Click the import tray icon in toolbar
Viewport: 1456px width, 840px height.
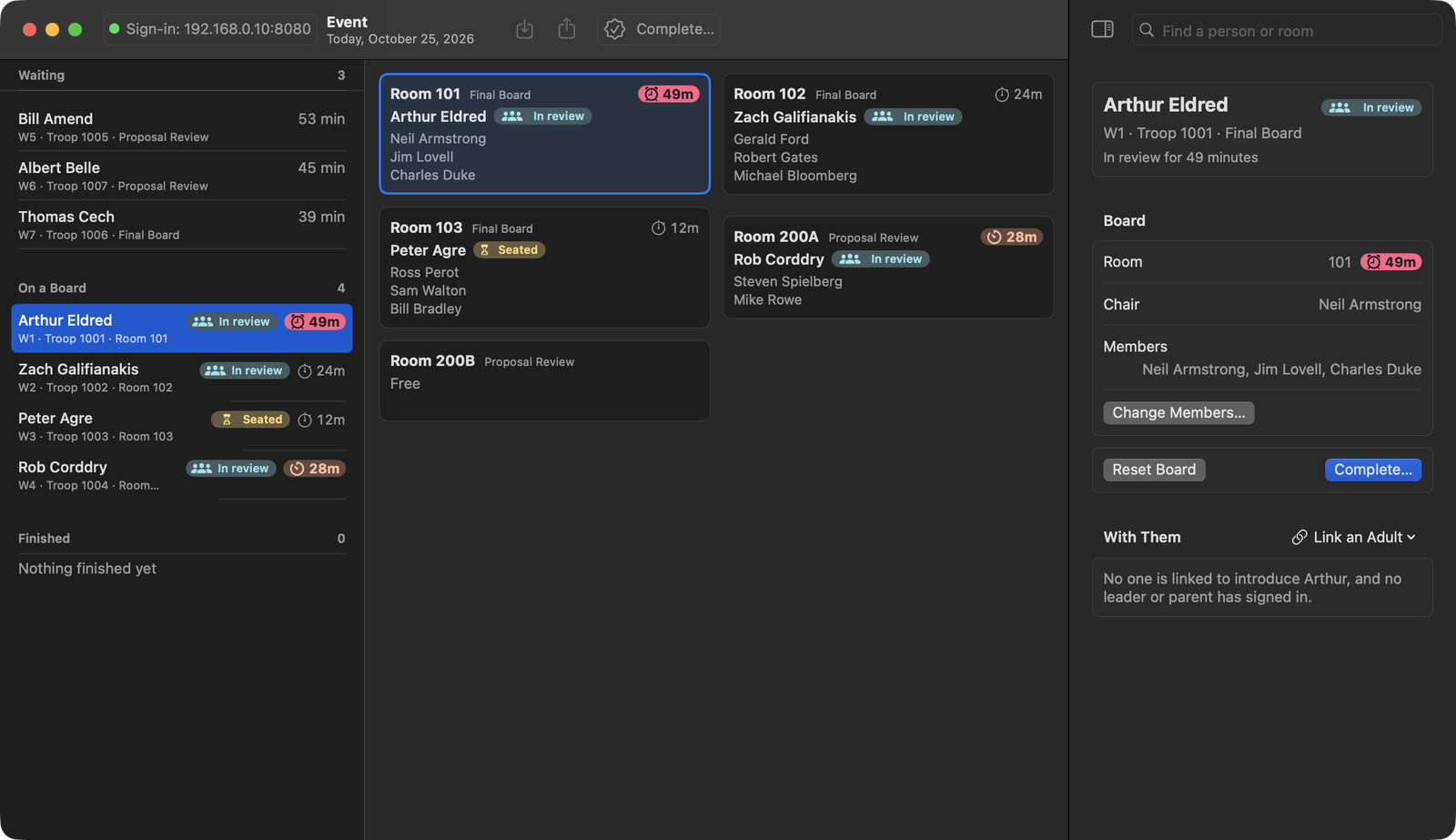point(524,29)
